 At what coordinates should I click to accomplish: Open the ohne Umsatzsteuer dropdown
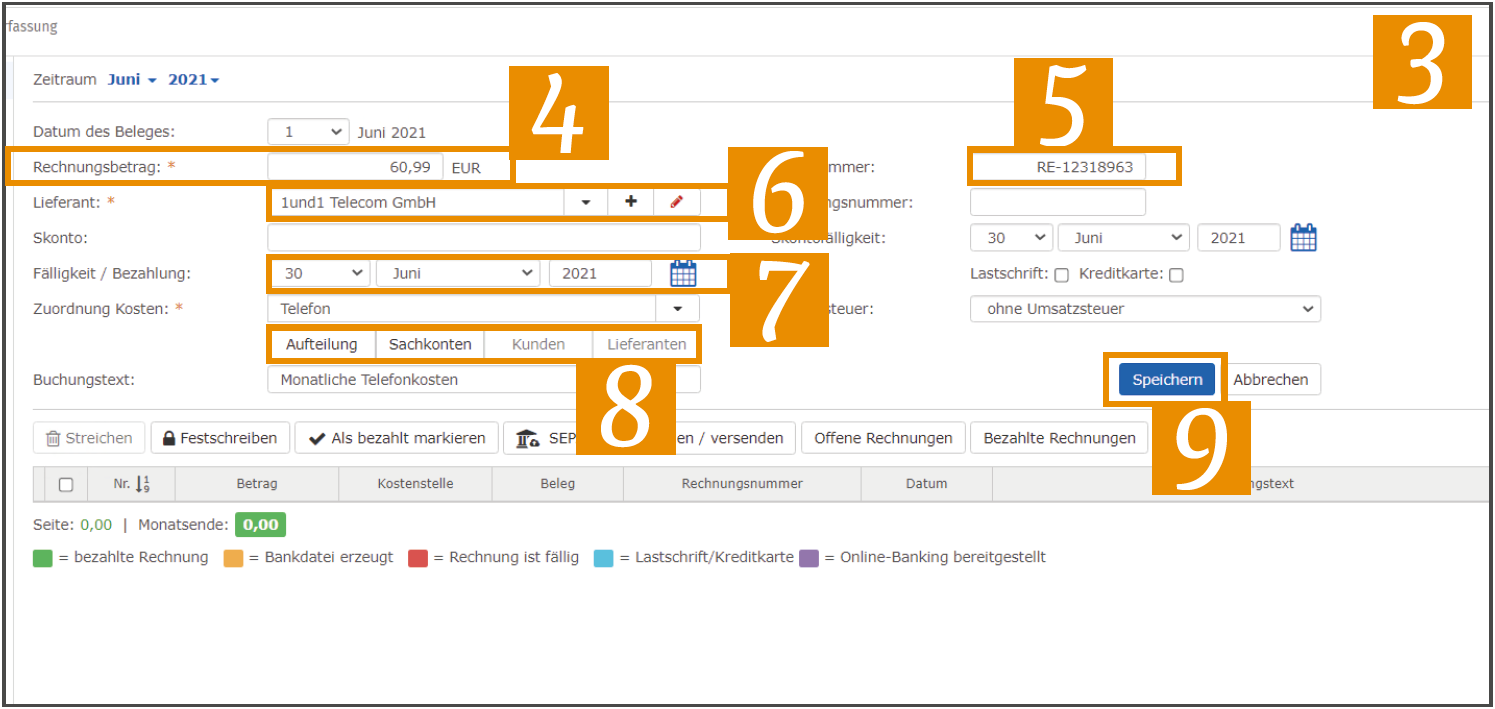[x=1145, y=309]
